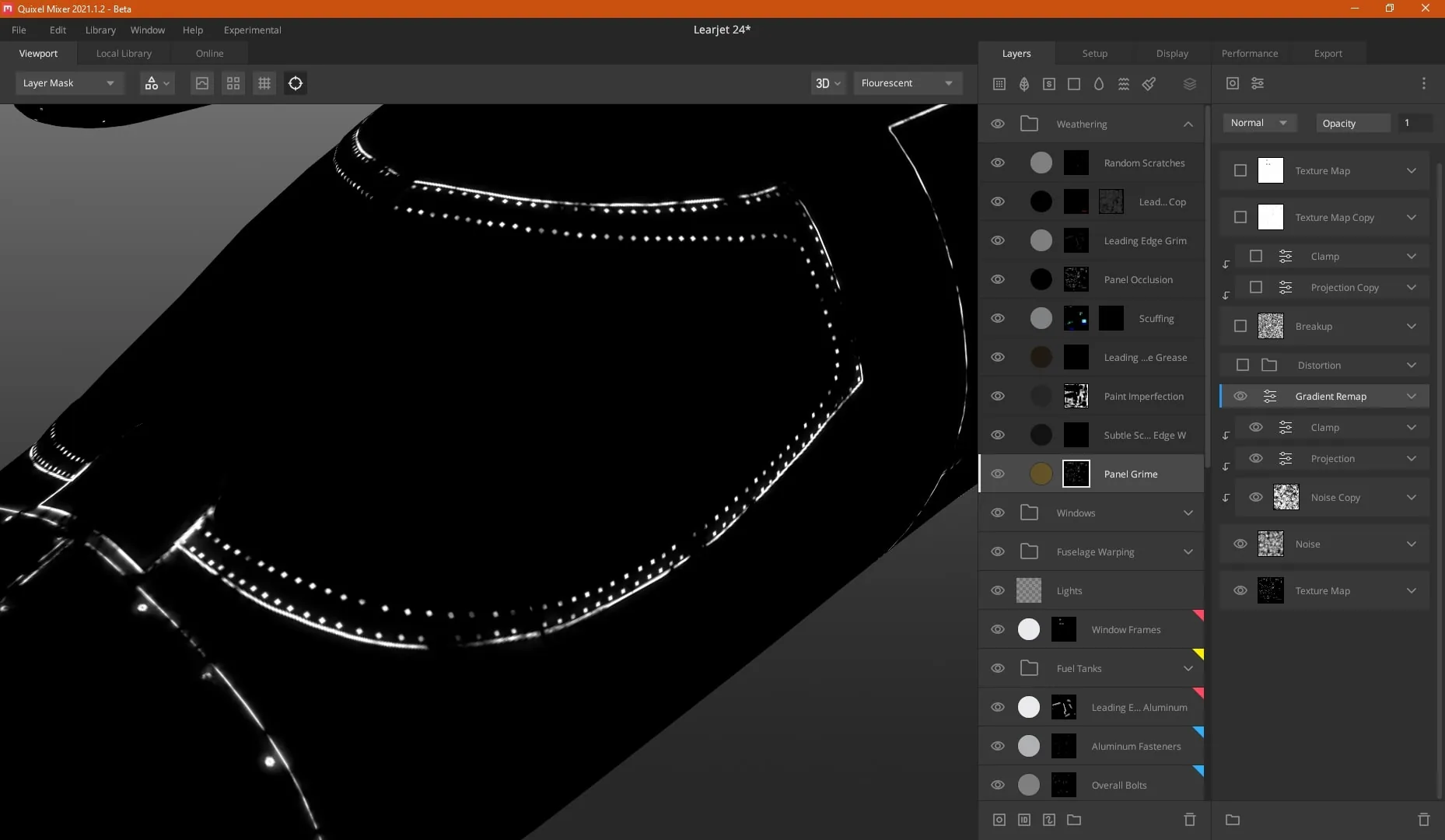Enable the top Texture Map mask checkbox

tap(1240, 171)
